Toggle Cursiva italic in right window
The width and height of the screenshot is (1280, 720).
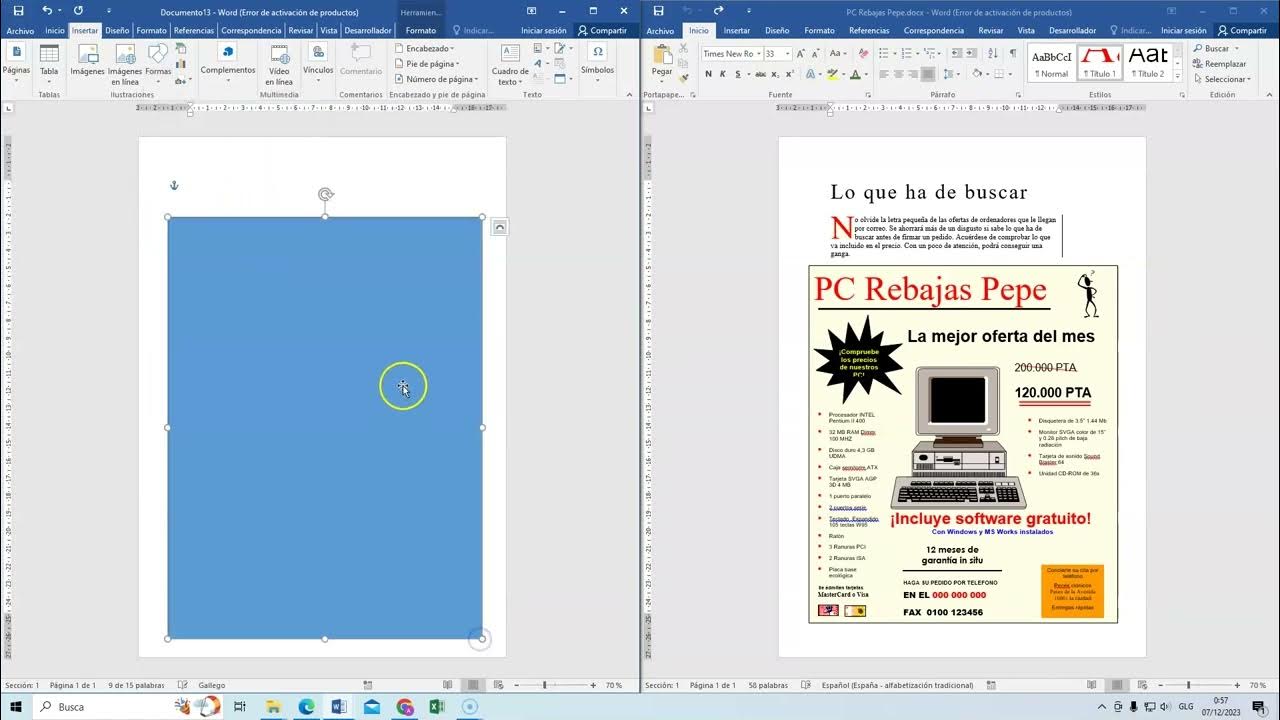click(x=722, y=74)
